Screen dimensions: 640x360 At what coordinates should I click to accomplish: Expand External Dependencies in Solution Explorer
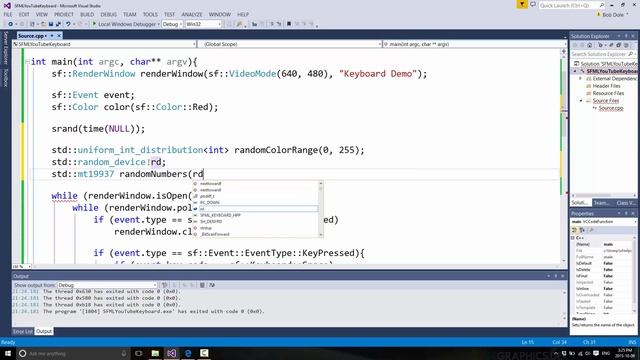[581, 78]
